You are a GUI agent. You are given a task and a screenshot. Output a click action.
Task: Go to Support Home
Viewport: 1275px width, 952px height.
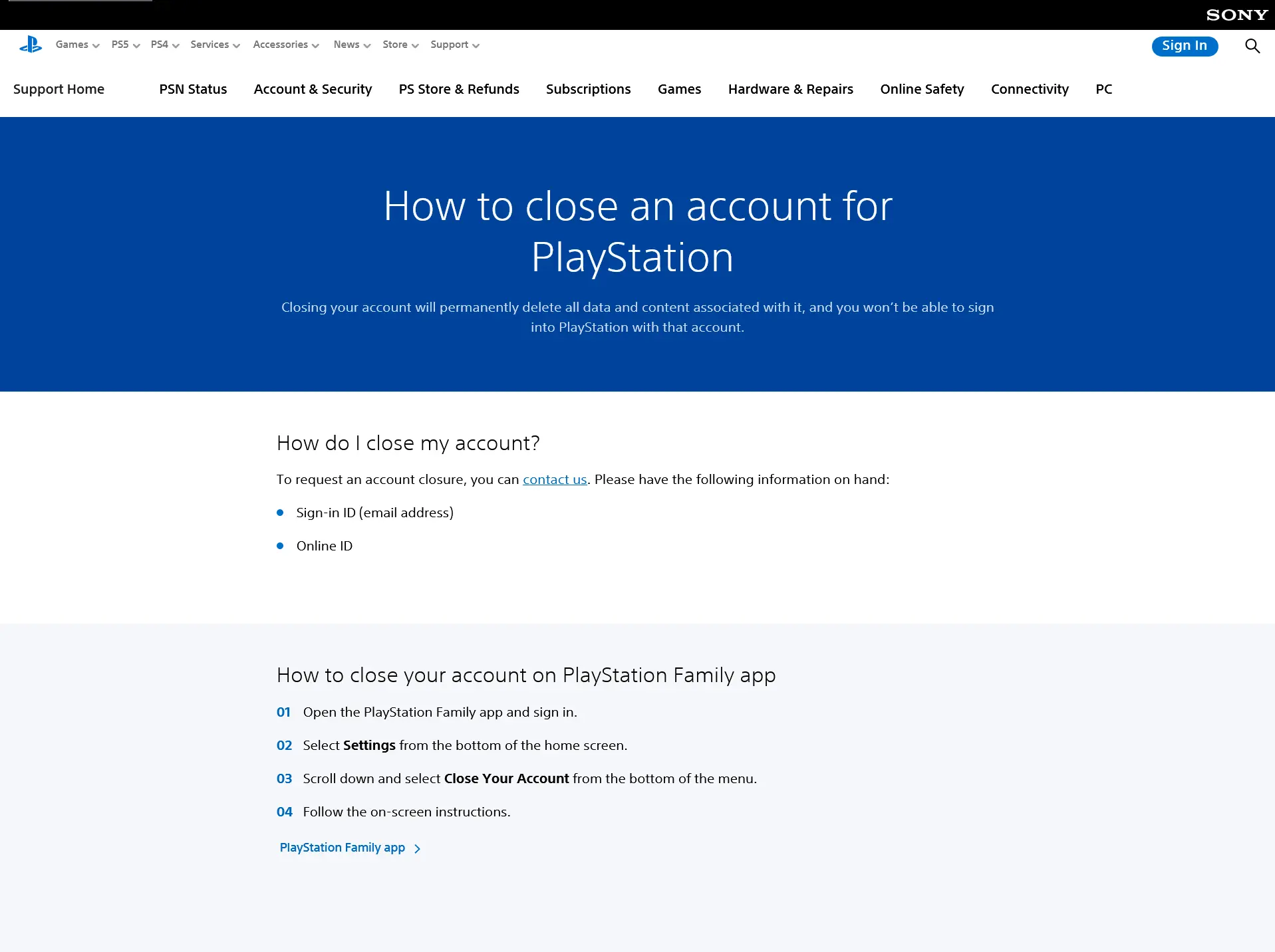coord(59,89)
